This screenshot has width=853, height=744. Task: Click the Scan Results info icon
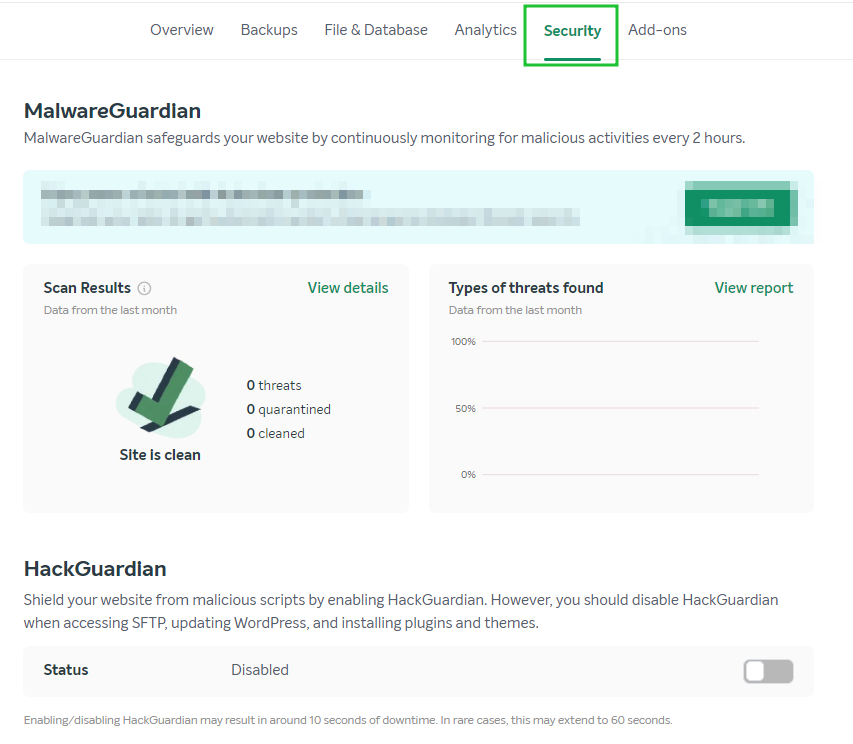(x=144, y=288)
